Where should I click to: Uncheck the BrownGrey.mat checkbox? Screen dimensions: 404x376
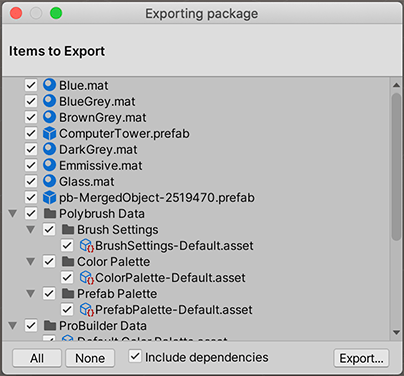tap(31, 117)
